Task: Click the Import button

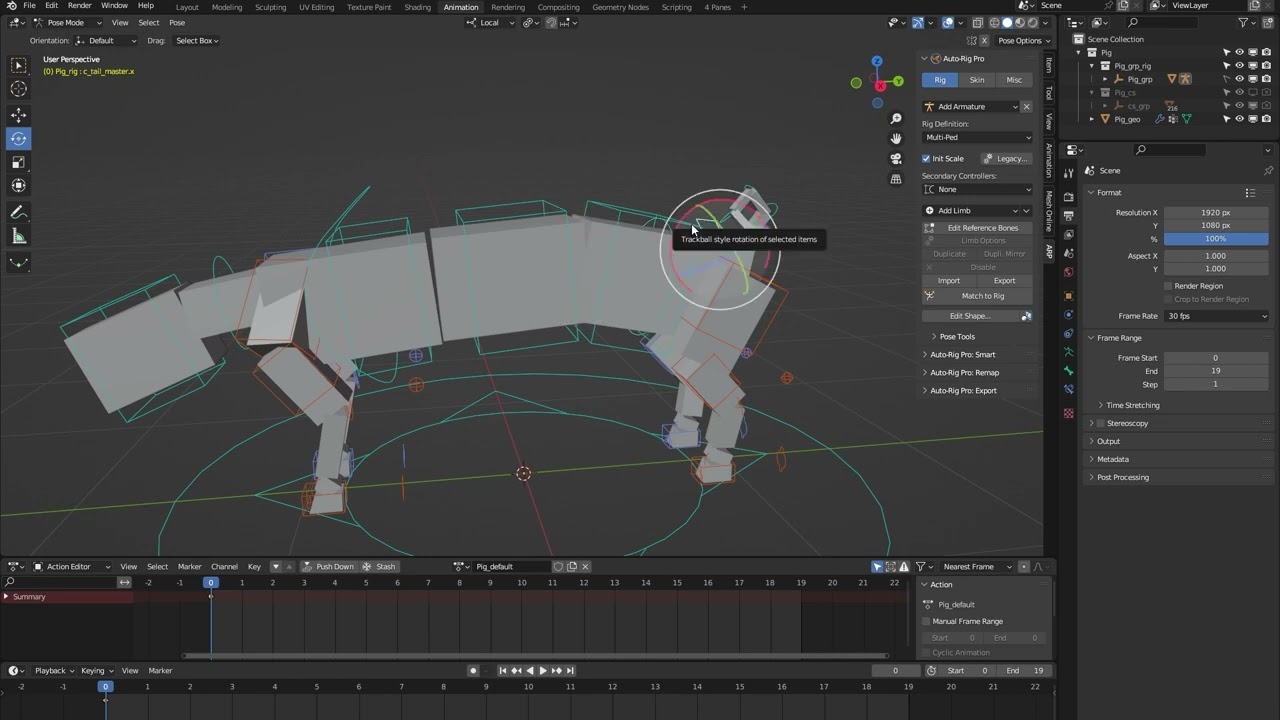Action: pos(949,281)
